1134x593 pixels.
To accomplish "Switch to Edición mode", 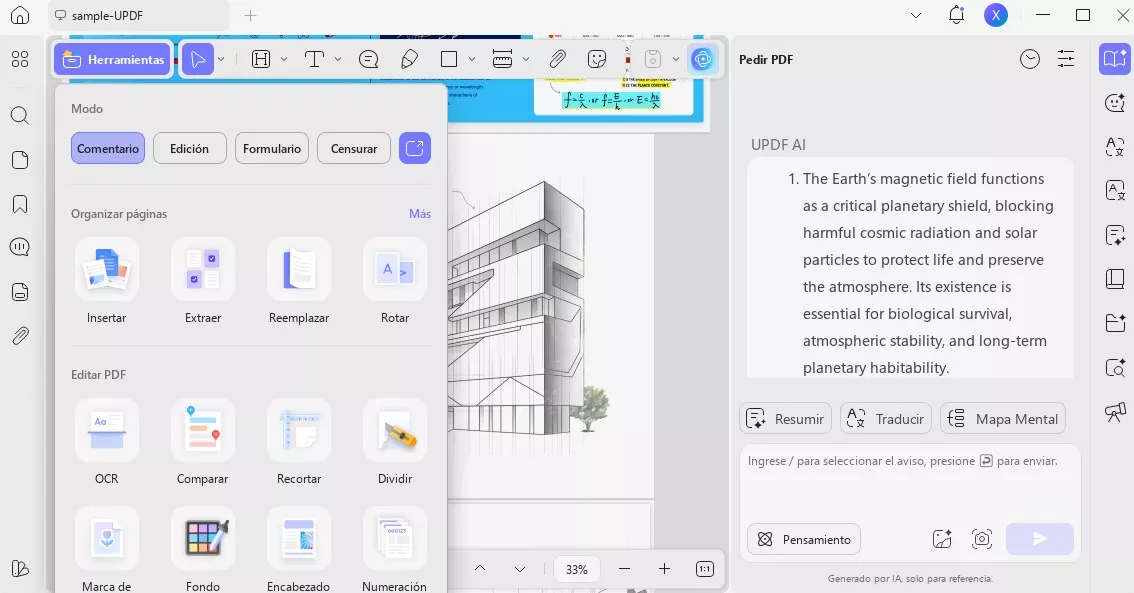I will click(x=189, y=148).
